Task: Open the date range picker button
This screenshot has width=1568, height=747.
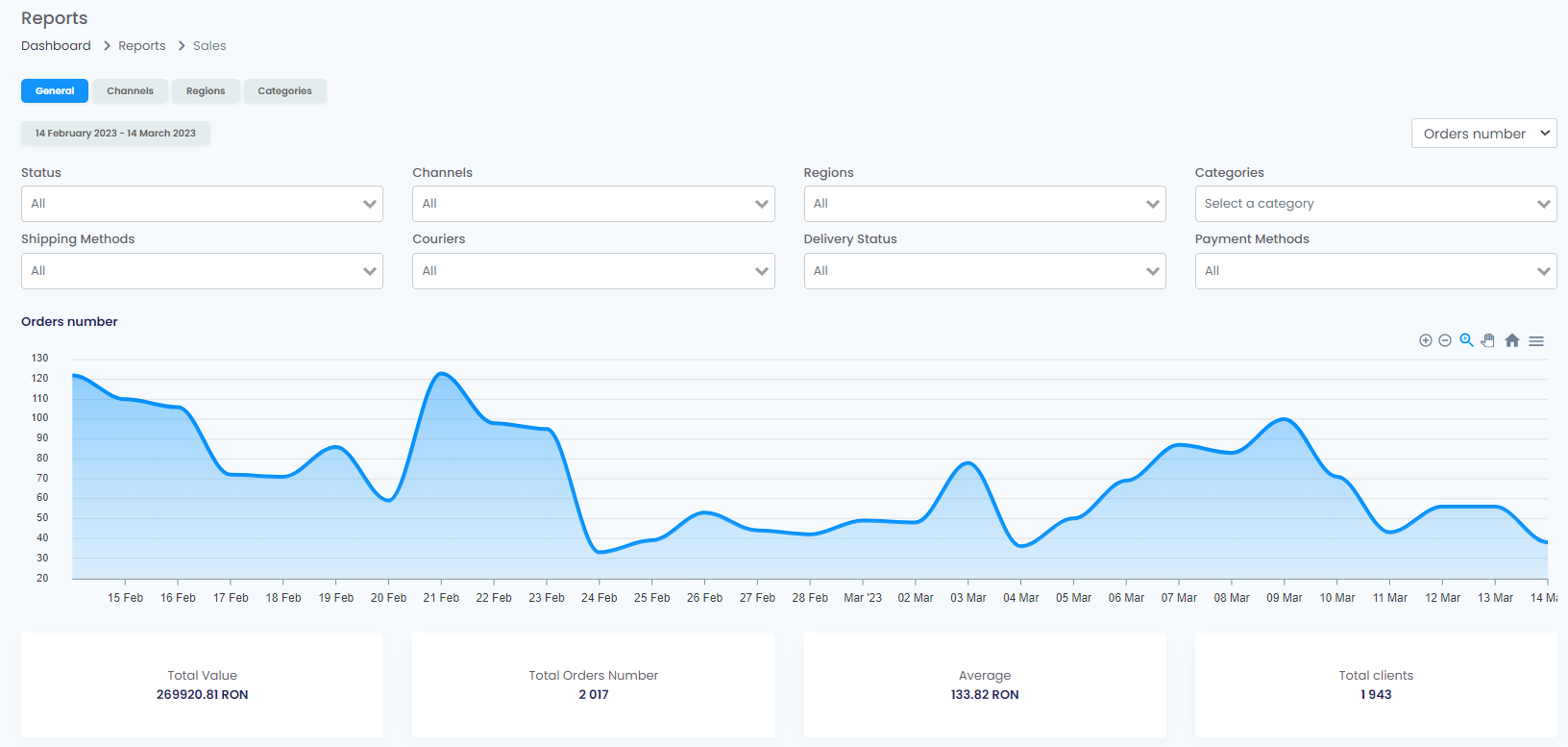Action: pyautogui.click(x=115, y=133)
